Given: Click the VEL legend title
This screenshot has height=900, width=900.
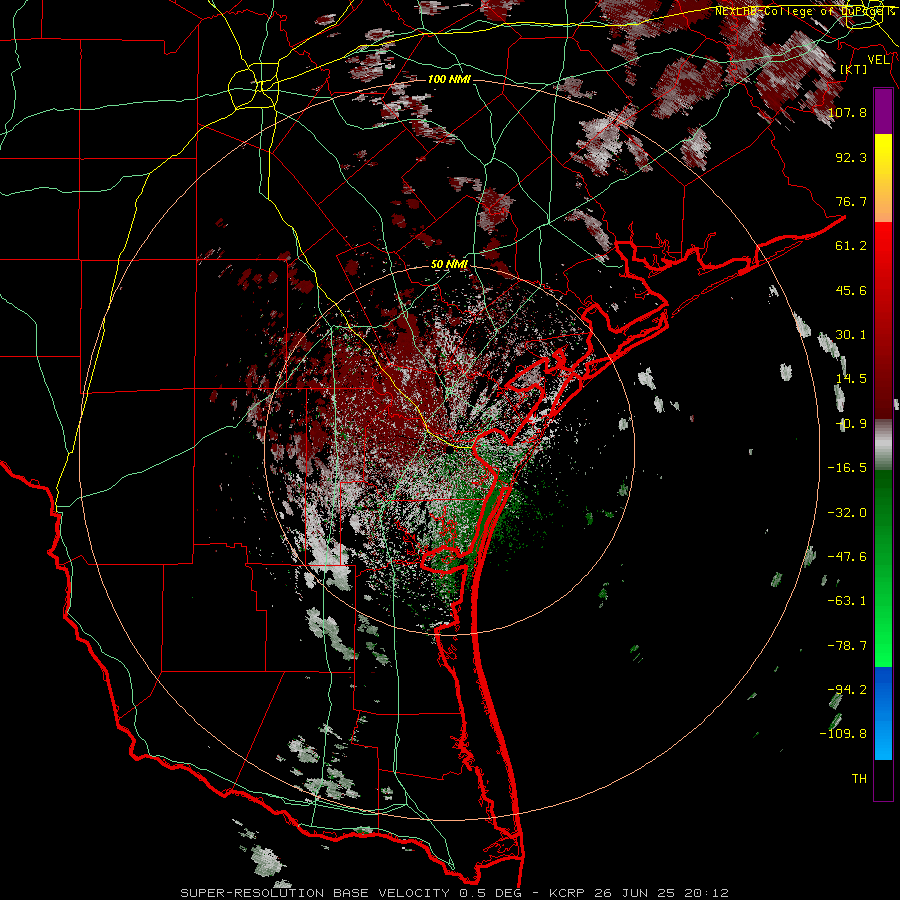Looking at the screenshot, I should coord(878,60).
